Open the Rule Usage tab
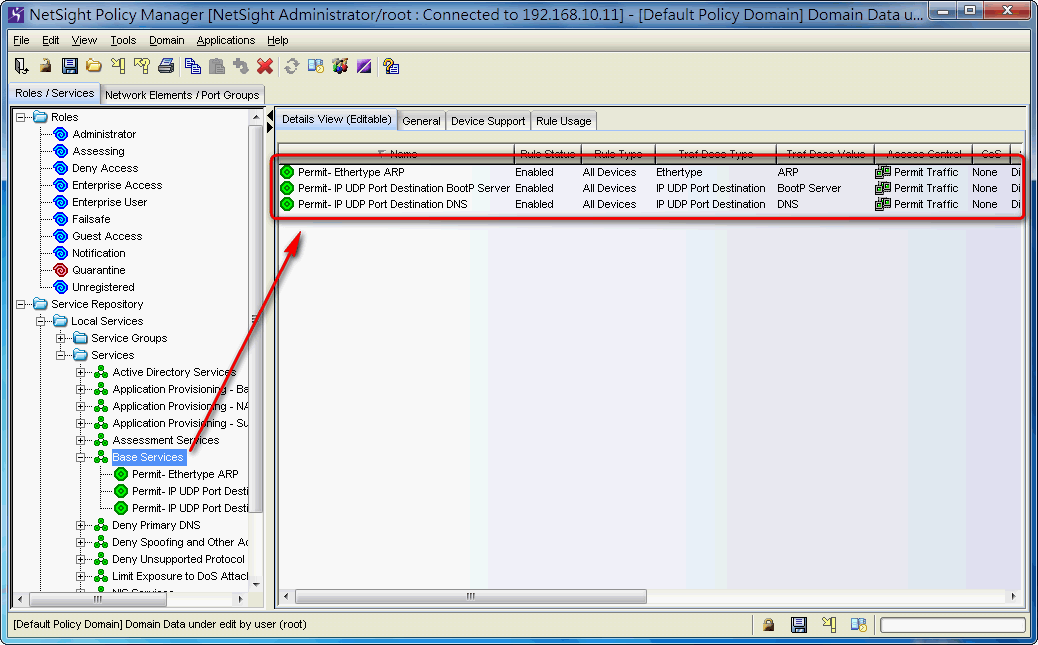 click(x=563, y=121)
